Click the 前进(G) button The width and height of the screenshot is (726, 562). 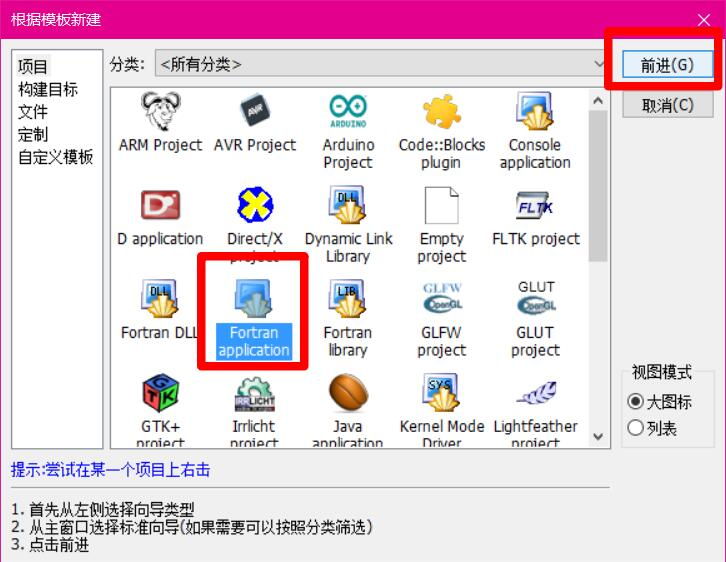tap(667, 65)
